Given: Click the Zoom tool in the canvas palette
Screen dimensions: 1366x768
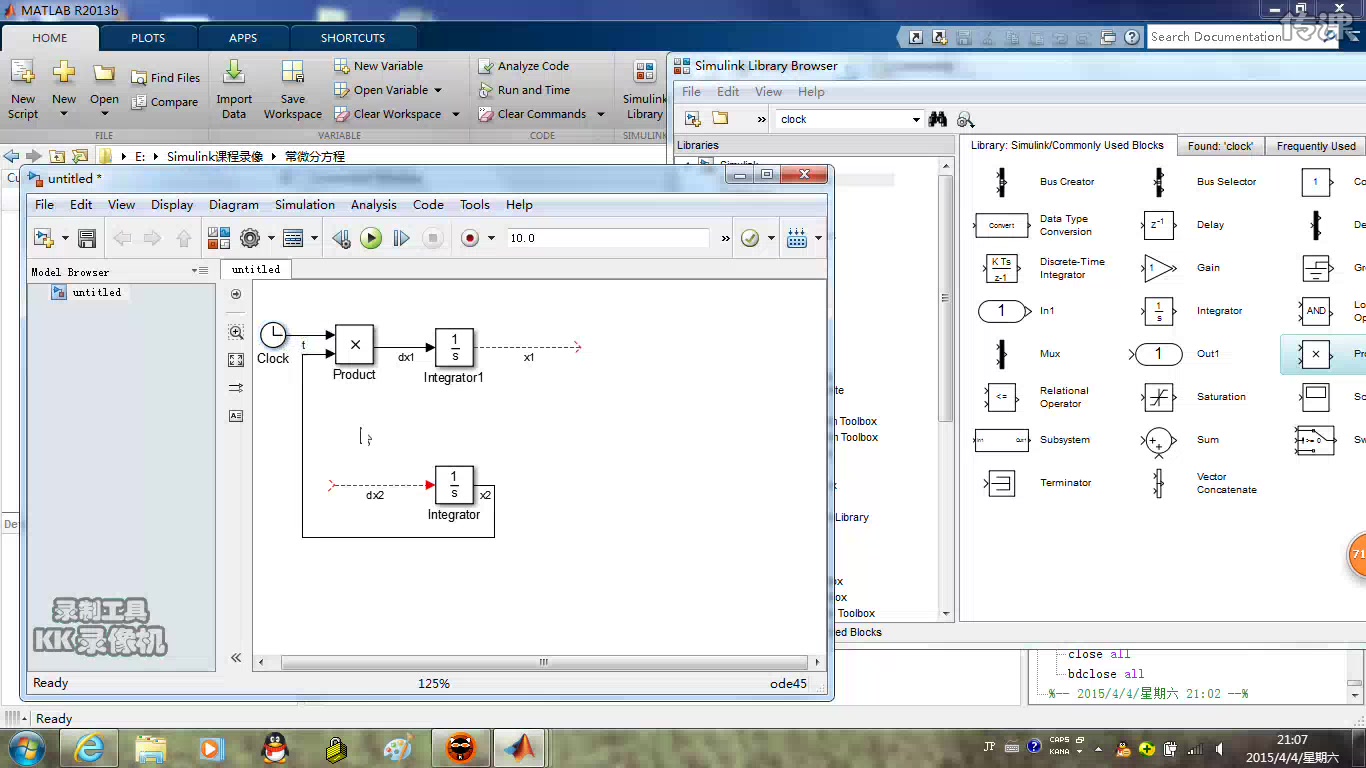Looking at the screenshot, I should [x=236, y=332].
